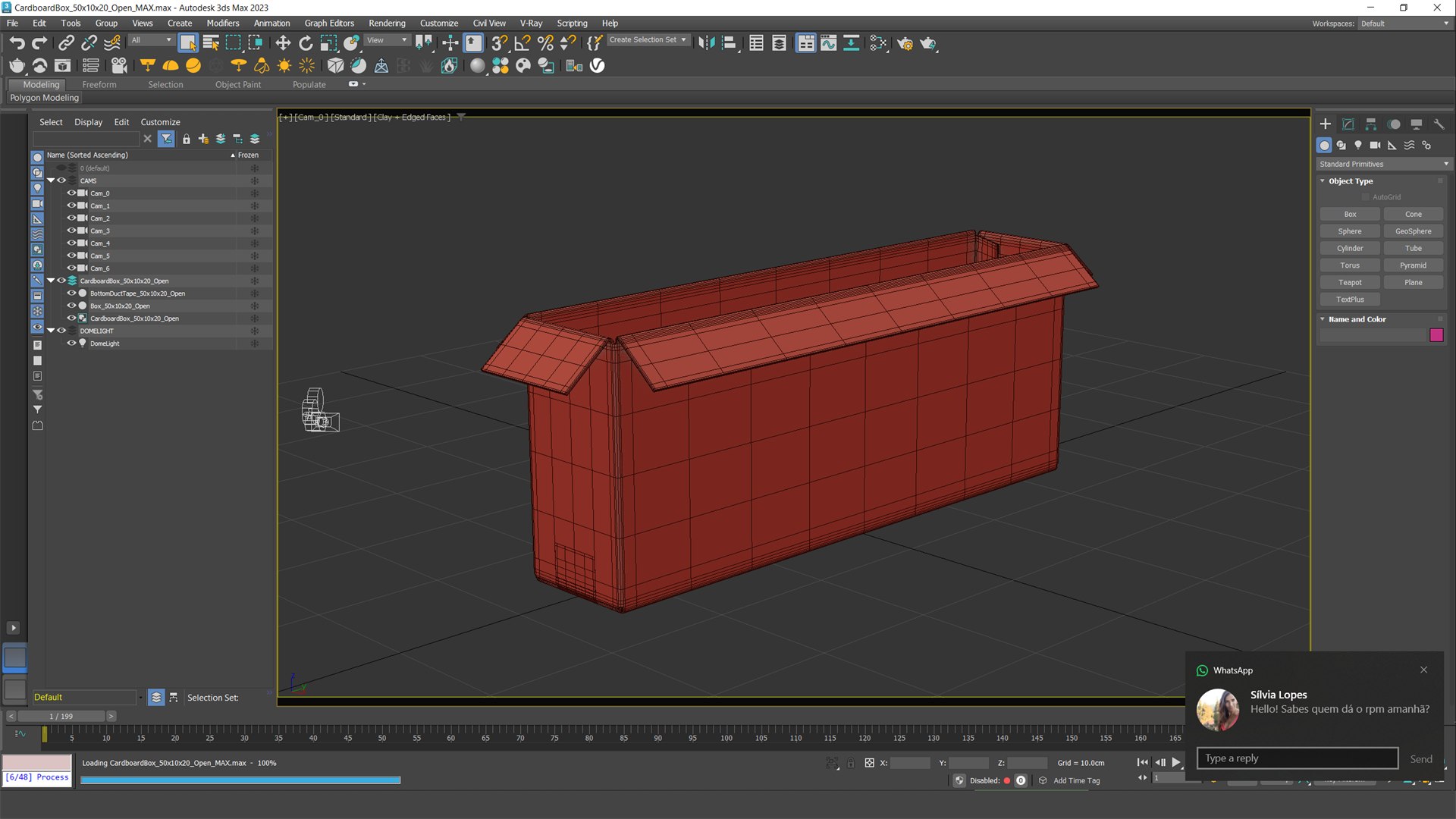
Task: Choose the Select Object tool
Action: point(187,43)
